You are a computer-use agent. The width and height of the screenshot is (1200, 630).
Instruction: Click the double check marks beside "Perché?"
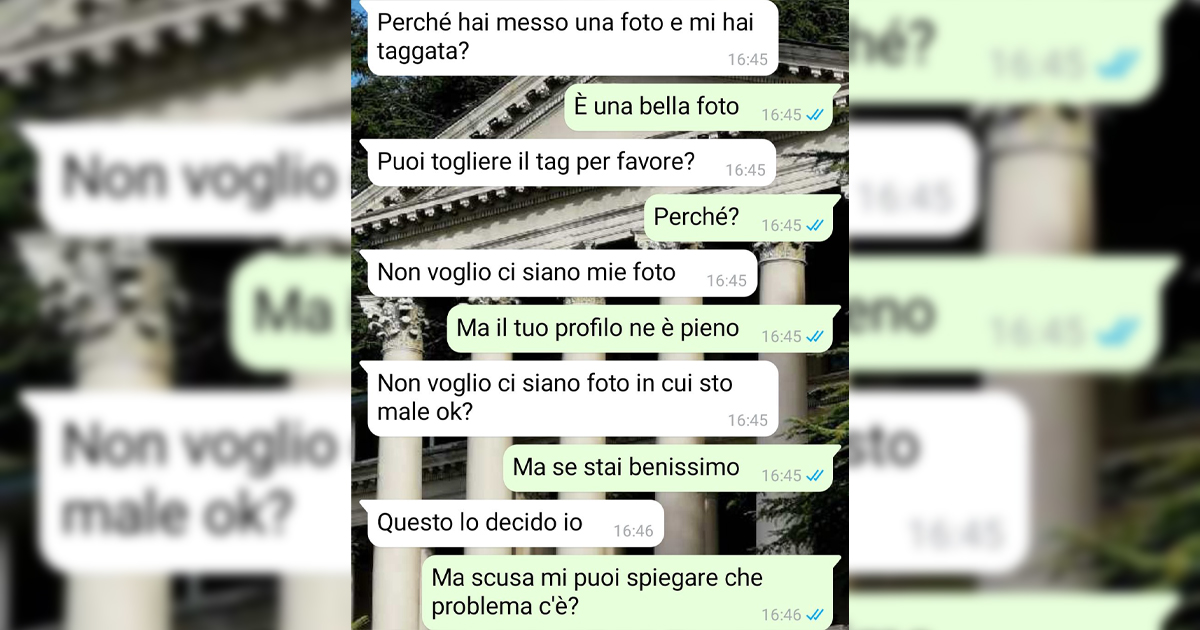(816, 226)
